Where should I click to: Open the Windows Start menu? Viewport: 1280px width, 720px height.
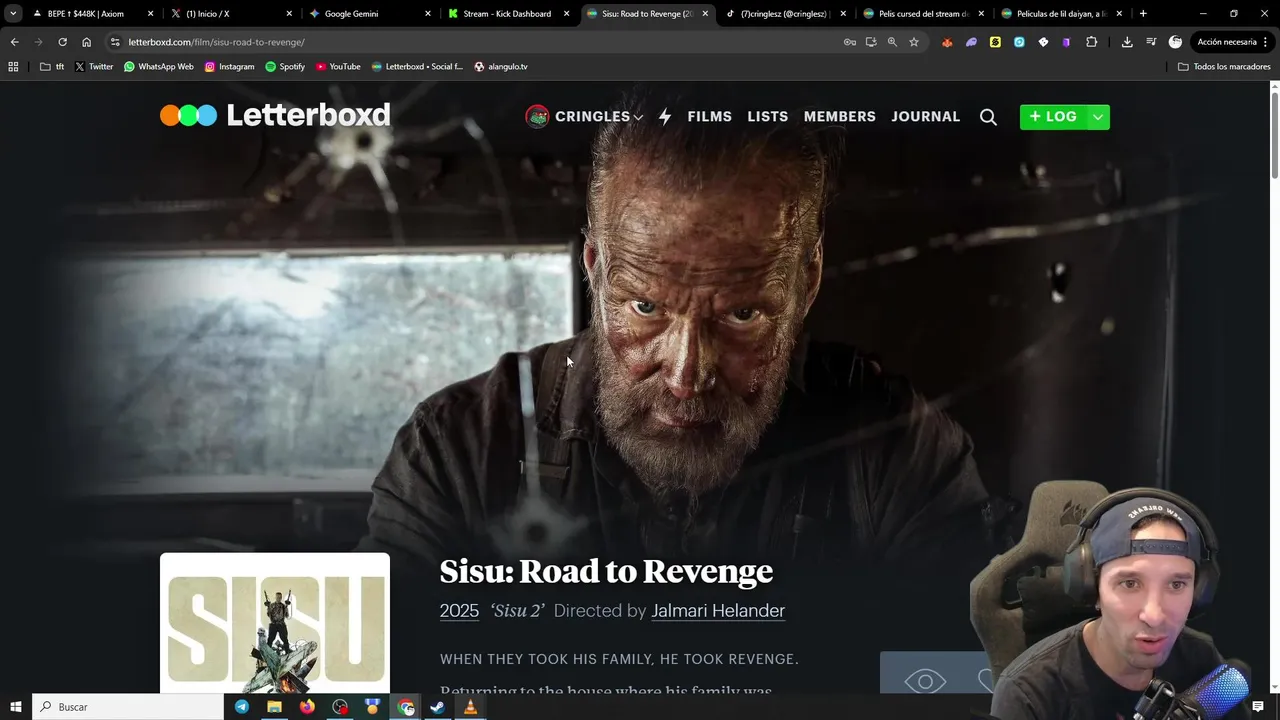[15, 707]
